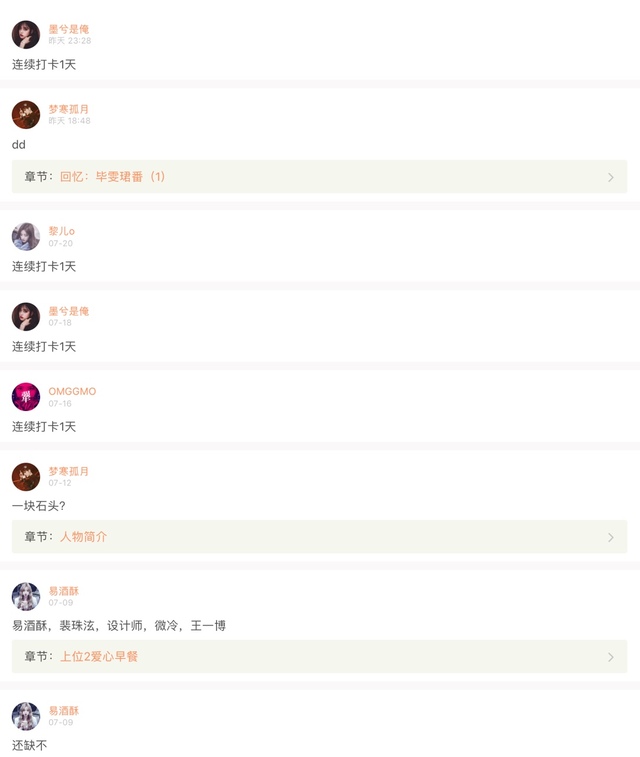Viewport: 640px width, 757px height.
Task: Select the comment '一块石头?'
Action: tap(39, 506)
